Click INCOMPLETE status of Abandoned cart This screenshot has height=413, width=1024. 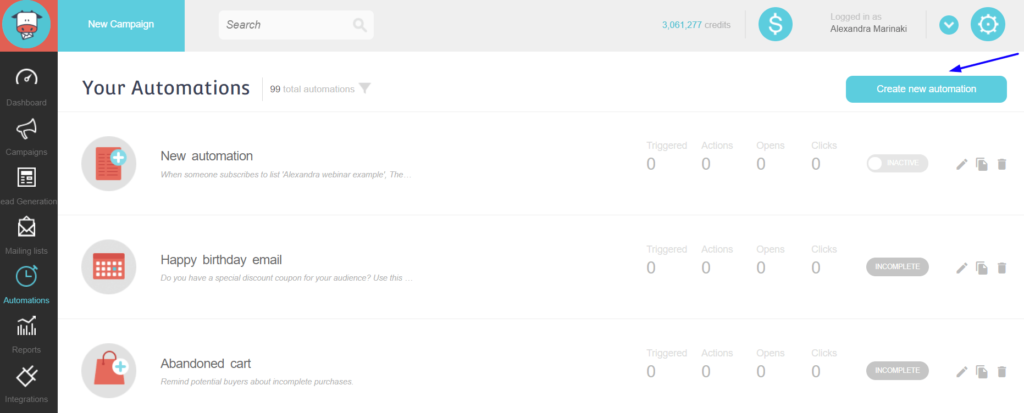pyautogui.click(x=897, y=371)
